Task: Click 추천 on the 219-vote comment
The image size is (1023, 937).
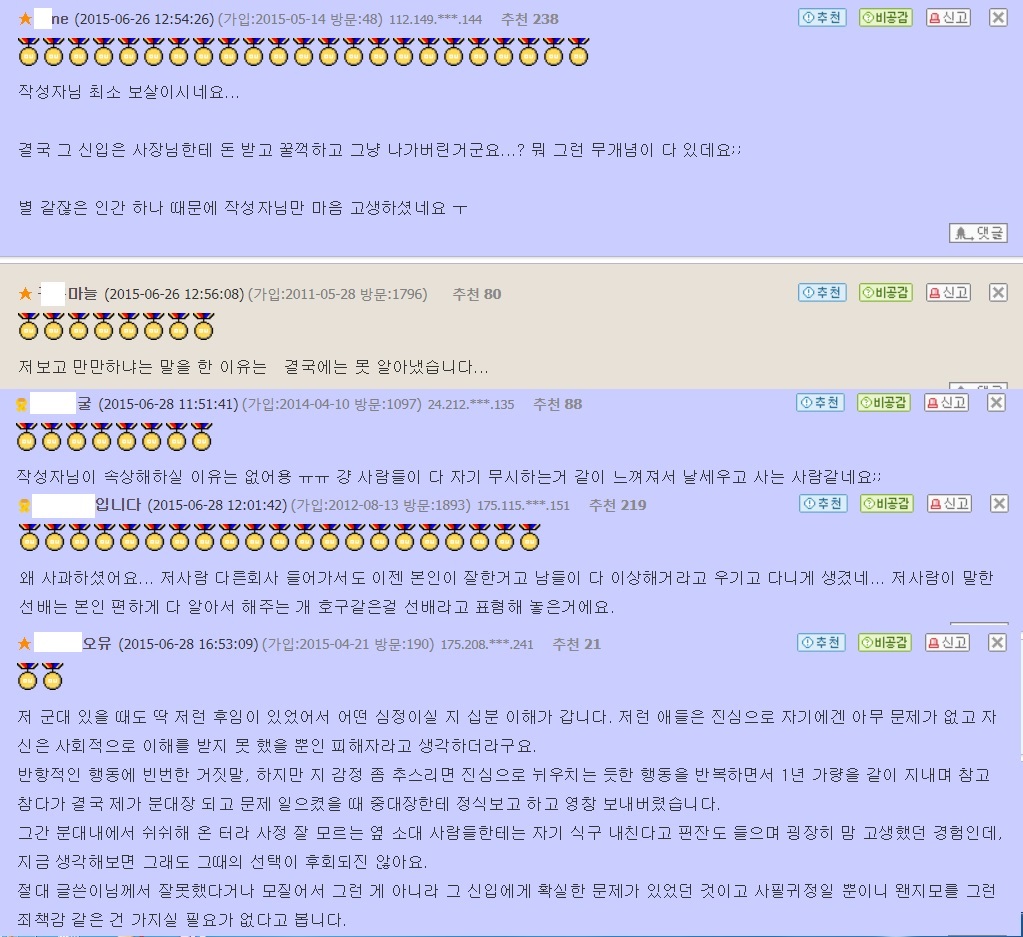Action: point(823,503)
